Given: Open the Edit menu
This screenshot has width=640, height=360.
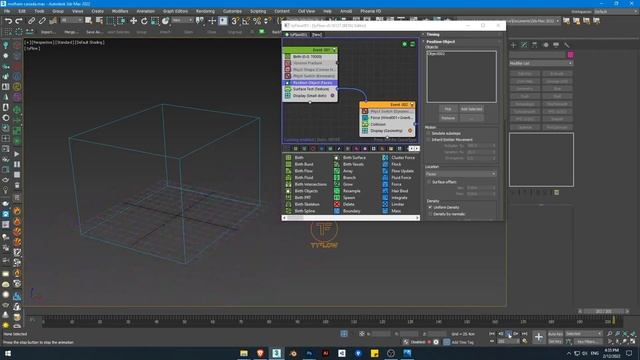Looking at the screenshot, I should pyautogui.click(x=22, y=11).
